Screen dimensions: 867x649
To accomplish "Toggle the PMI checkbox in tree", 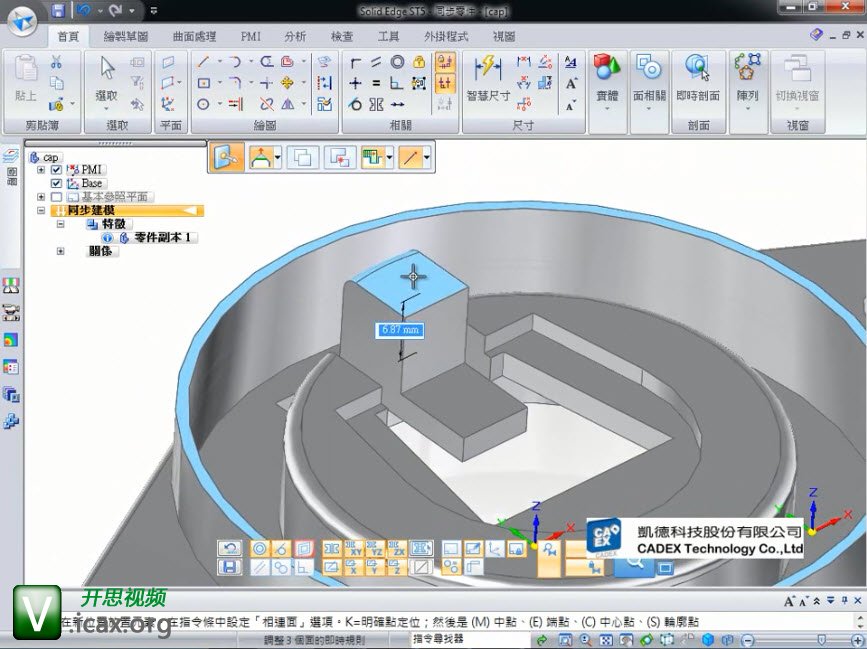I will 56,170.
